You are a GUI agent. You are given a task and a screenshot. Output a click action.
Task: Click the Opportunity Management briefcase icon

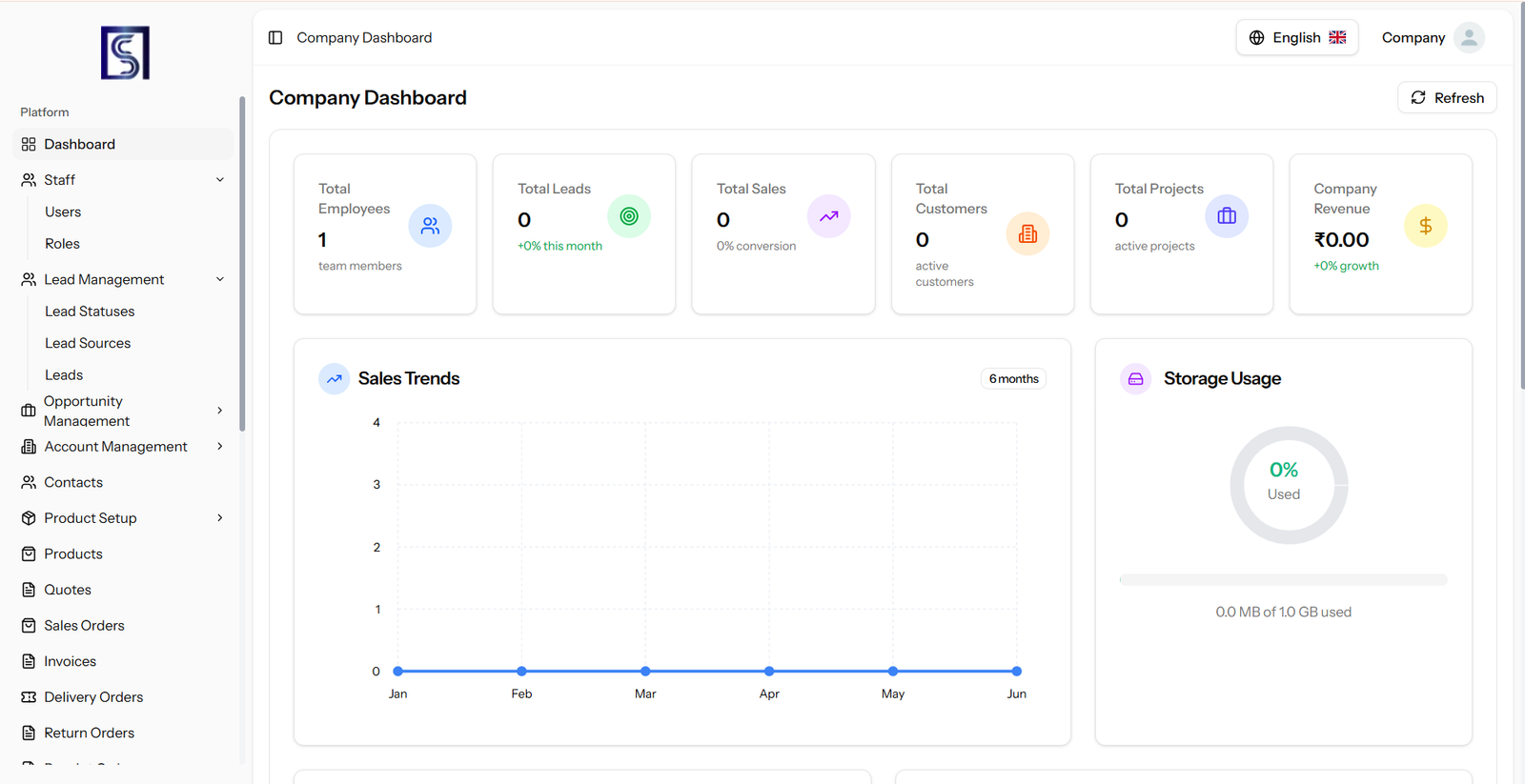(x=29, y=411)
